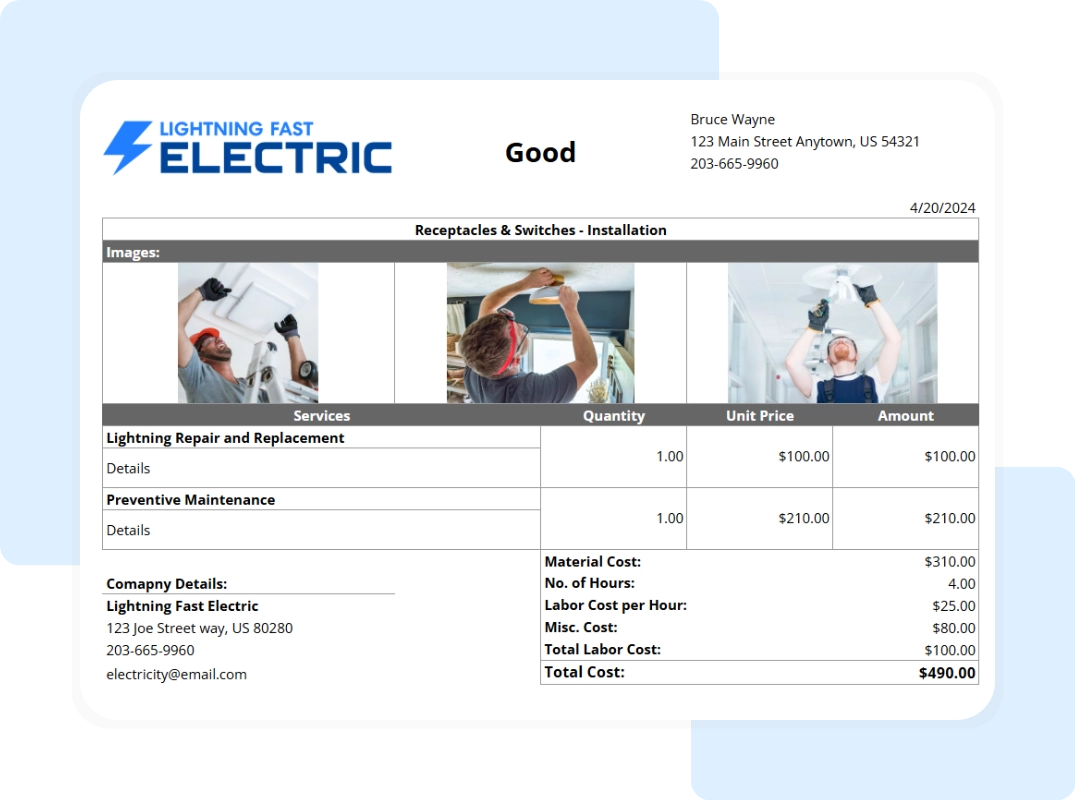The width and height of the screenshot is (1075, 800).
Task: Click the Services column header
Action: coord(321,415)
